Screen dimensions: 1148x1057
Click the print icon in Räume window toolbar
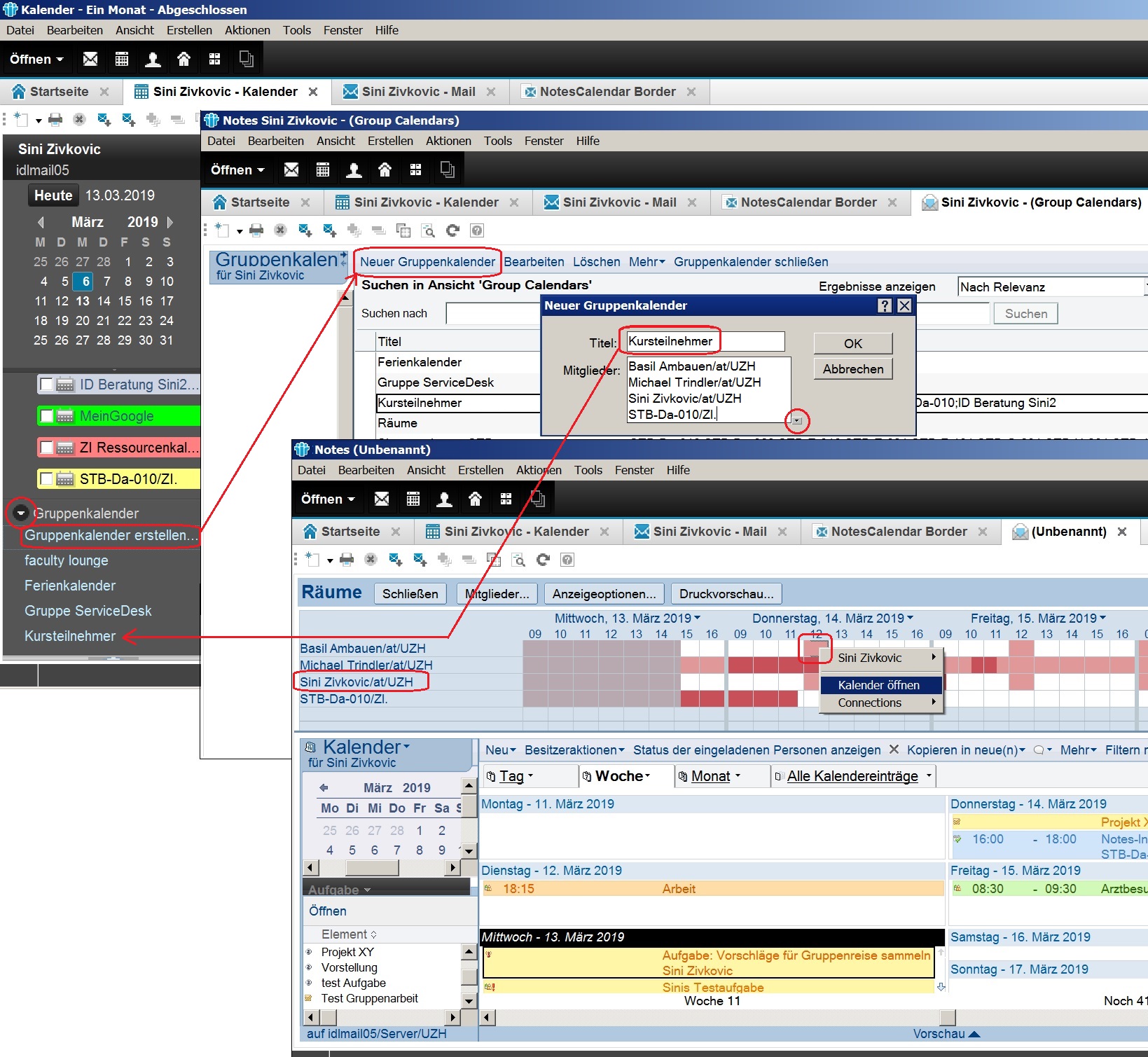pos(347,560)
